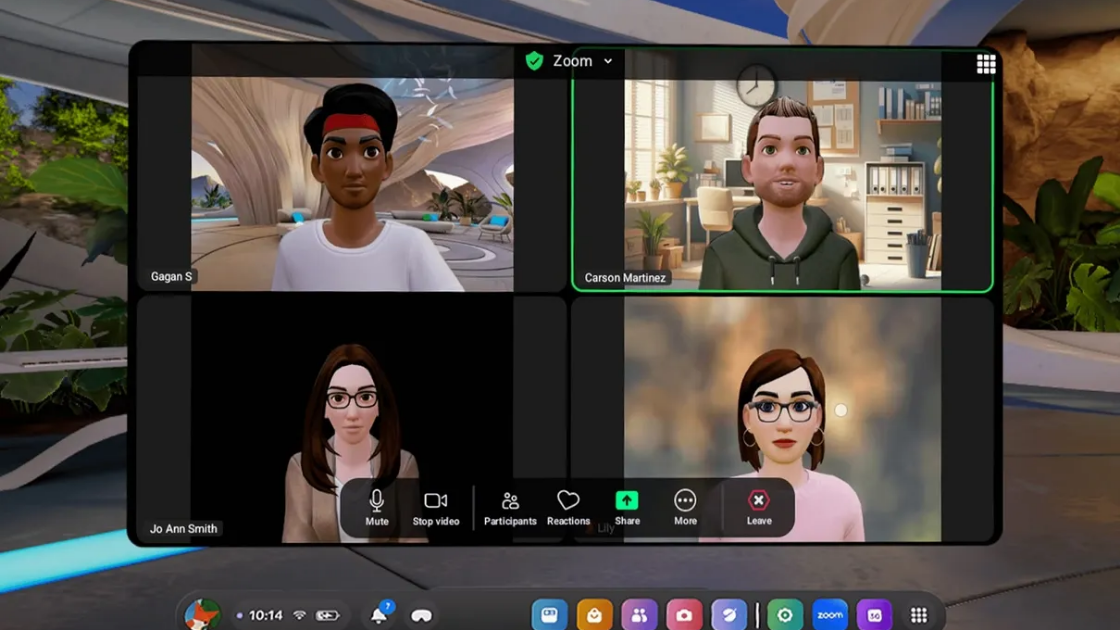
Task: Open the app library grid in dock
Action: pos(919,615)
